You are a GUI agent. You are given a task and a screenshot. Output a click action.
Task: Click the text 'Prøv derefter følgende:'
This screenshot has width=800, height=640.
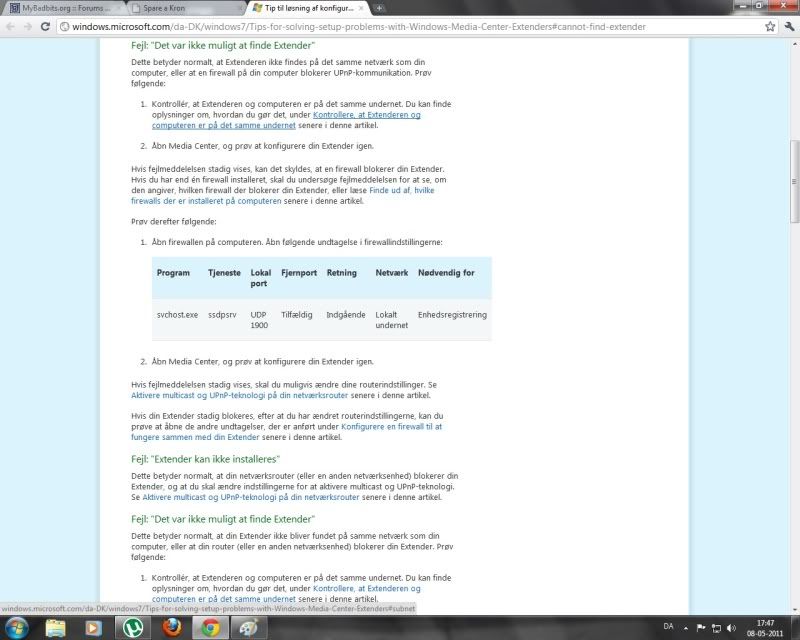pyautogui.click(x=173, y=221)
